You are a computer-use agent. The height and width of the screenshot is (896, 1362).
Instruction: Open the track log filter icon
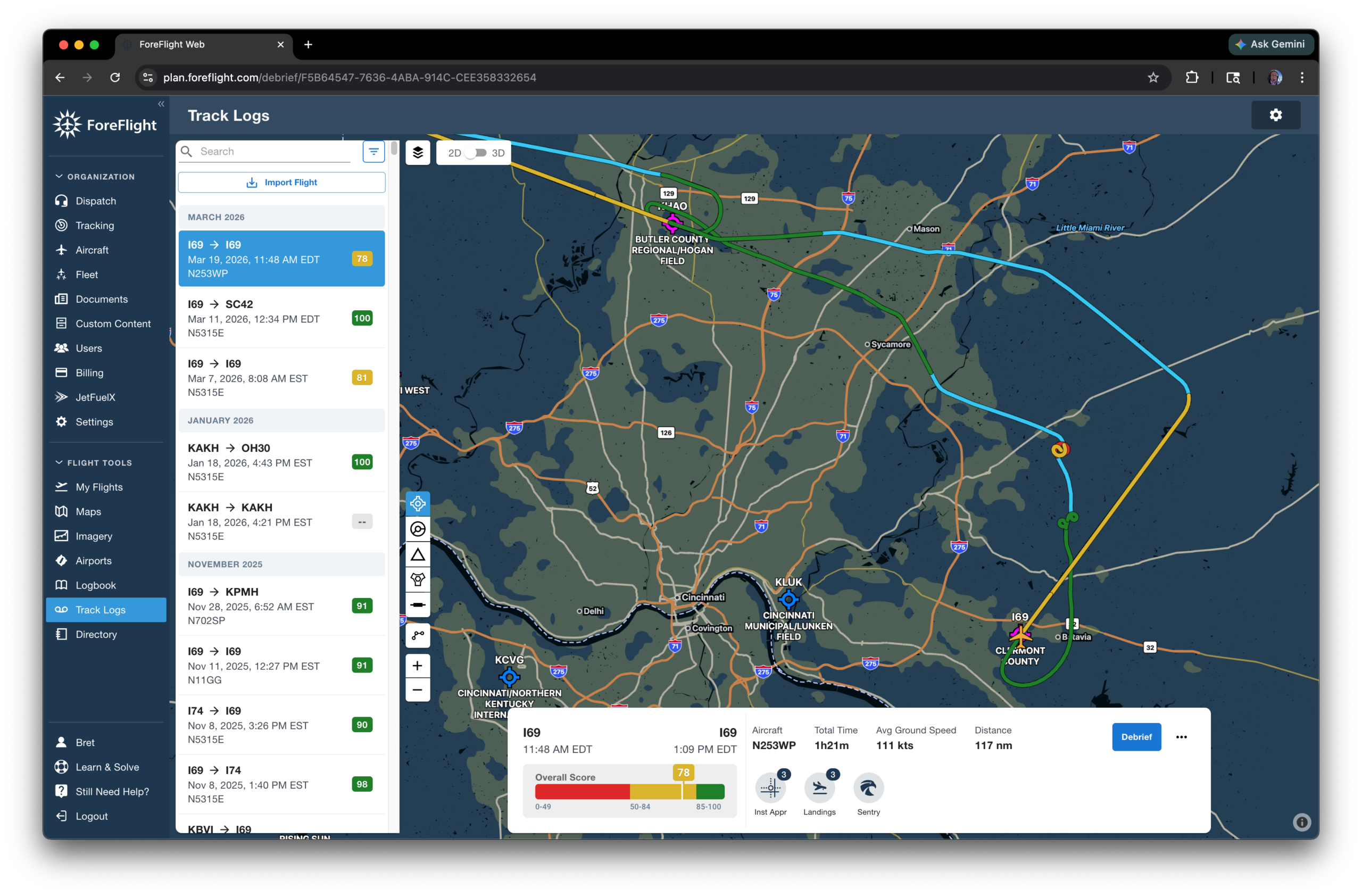point(373,152)
